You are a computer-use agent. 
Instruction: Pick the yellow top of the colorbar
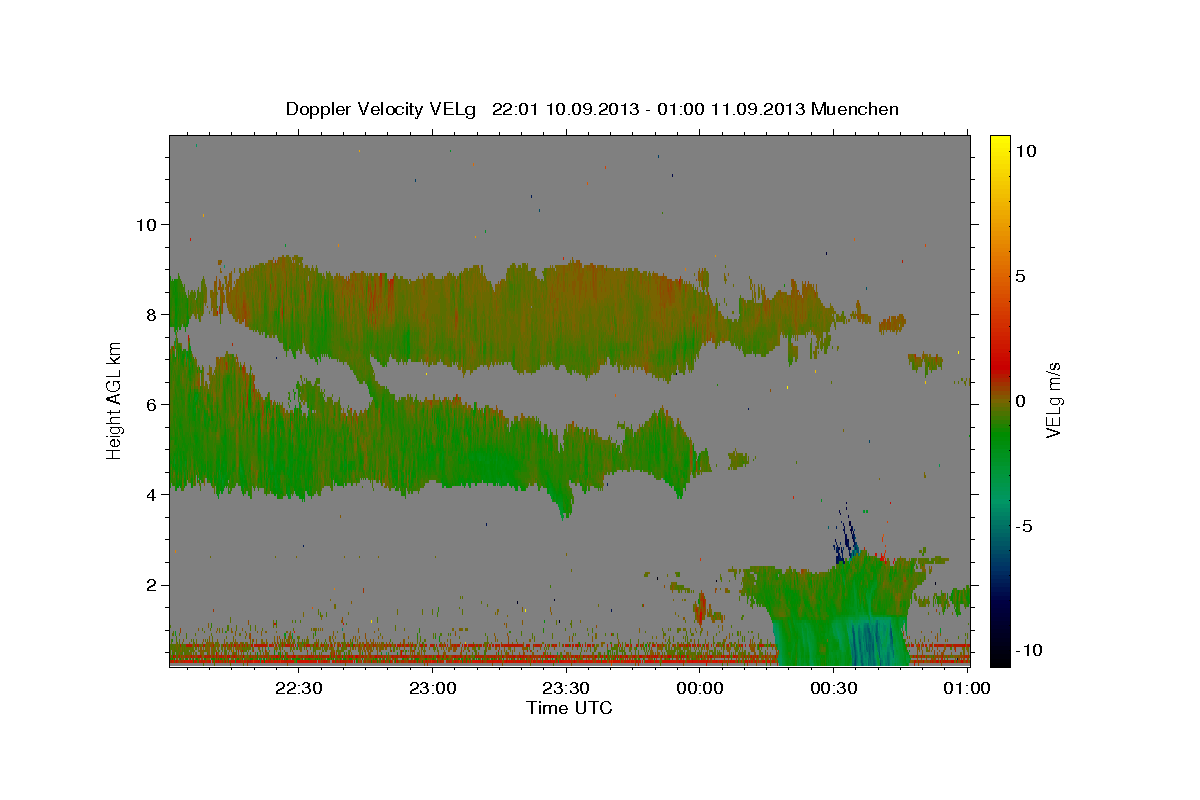tap(999, 145)
